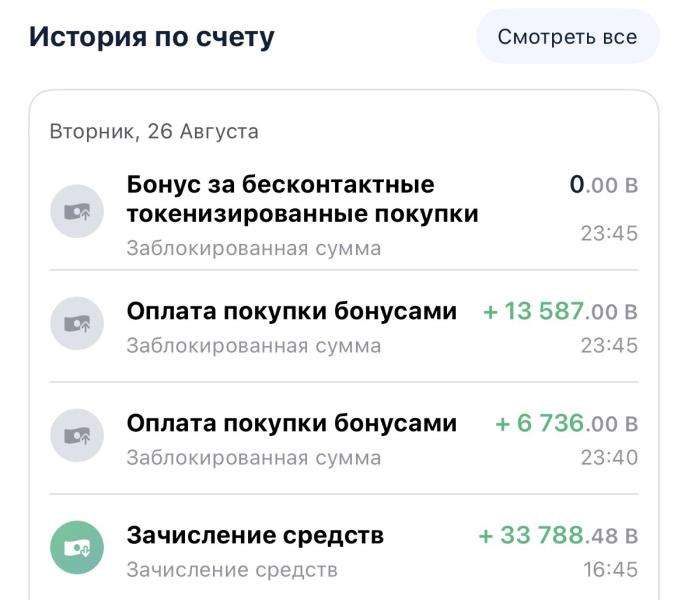Click the gray icon of the 6 736 transaction
Image resolution: width=687 pixels, height=600 pixels.
click(77, 435)
